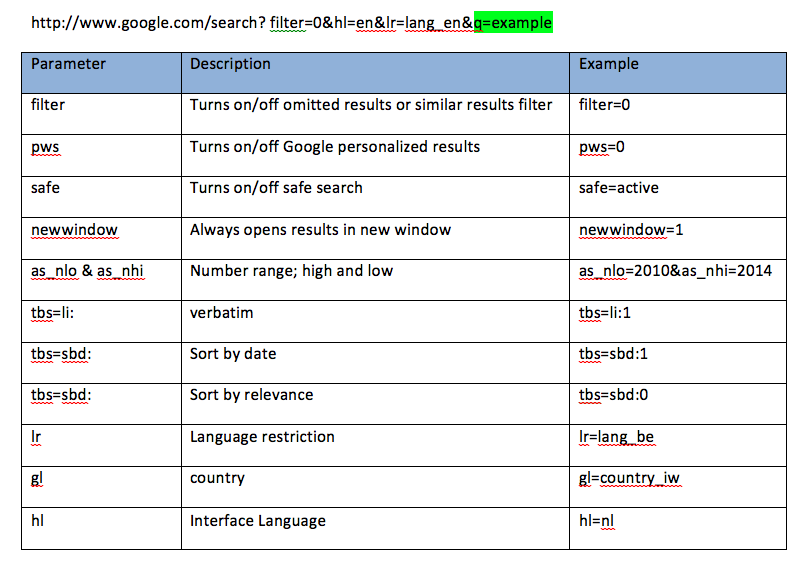Click the 'gl=country_iw' example text
Screen dimensions: 803x567
[629, 478]
